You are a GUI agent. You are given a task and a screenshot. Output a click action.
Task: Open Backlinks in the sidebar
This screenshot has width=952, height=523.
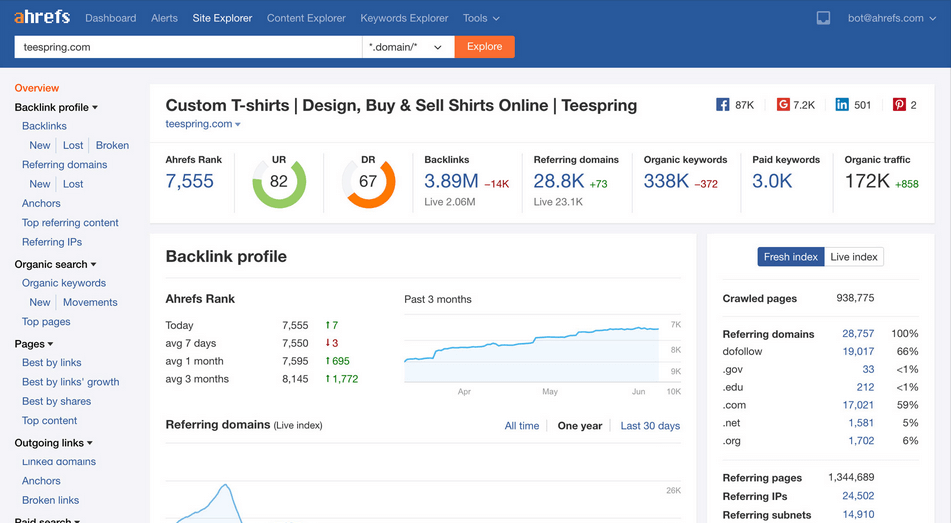coord(44,126)
